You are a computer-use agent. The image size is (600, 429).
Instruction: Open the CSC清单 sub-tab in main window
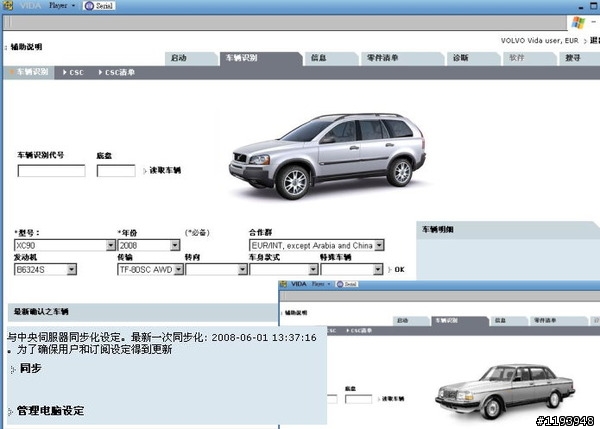point(117,72)
